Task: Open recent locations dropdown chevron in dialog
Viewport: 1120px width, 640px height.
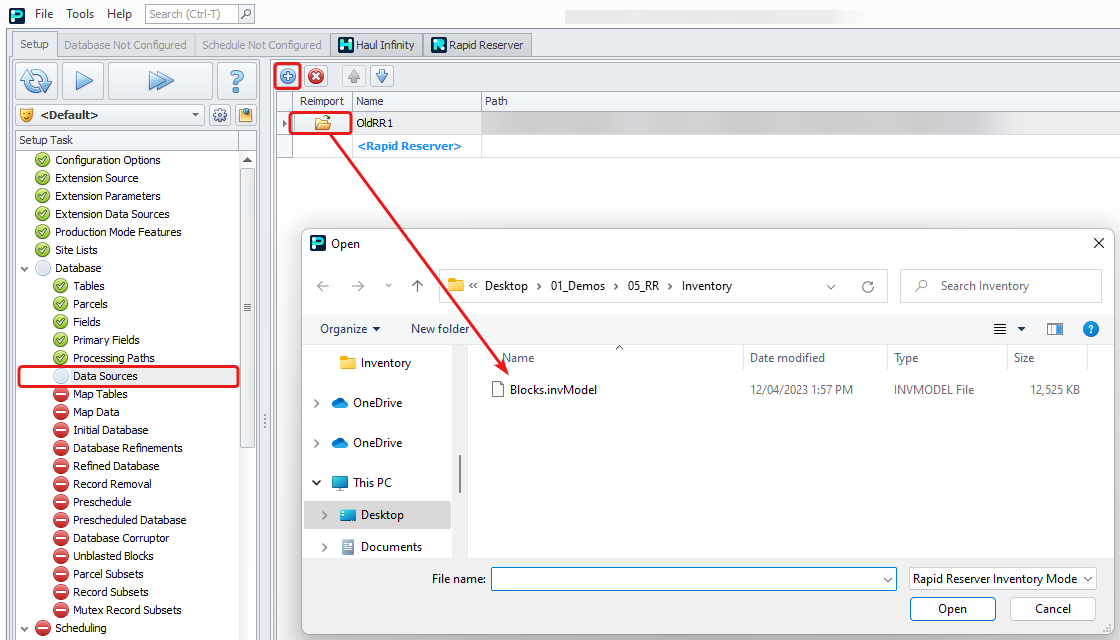Action: 388,286
